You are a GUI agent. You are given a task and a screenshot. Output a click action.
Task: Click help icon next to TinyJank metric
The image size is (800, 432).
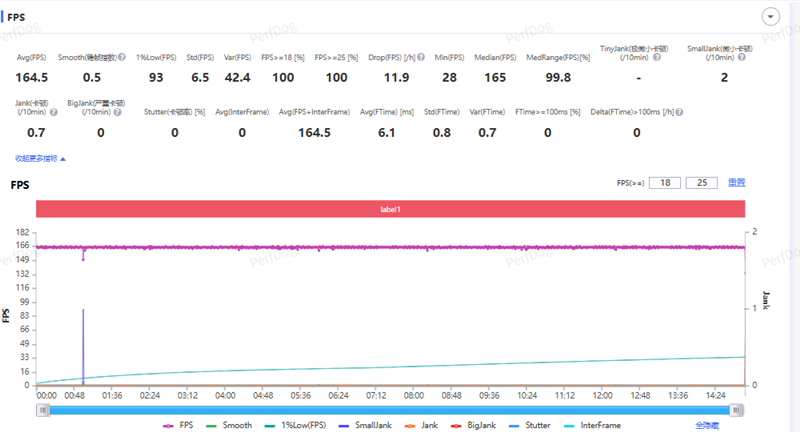(x=654, y=58)
